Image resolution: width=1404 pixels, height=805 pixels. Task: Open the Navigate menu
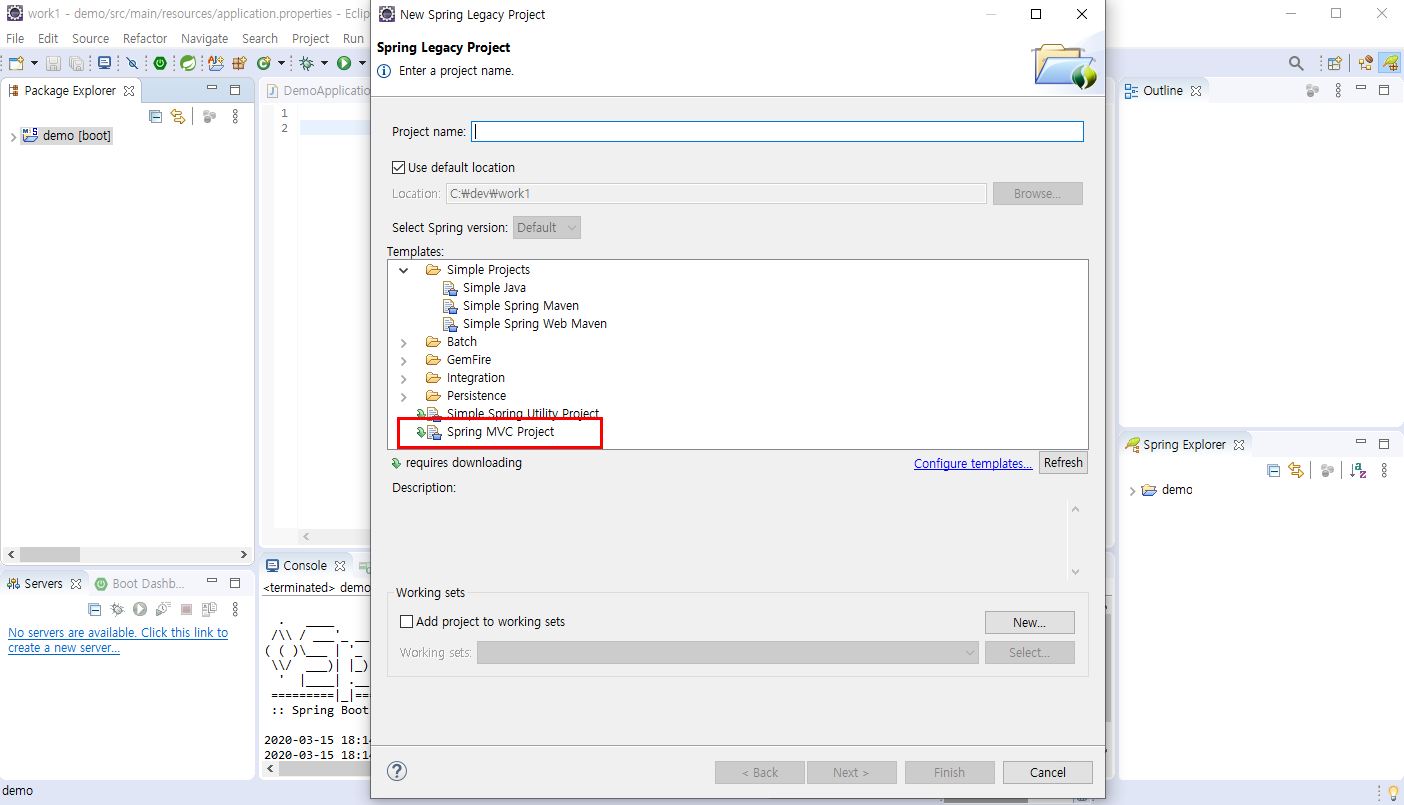coord(204,38)
